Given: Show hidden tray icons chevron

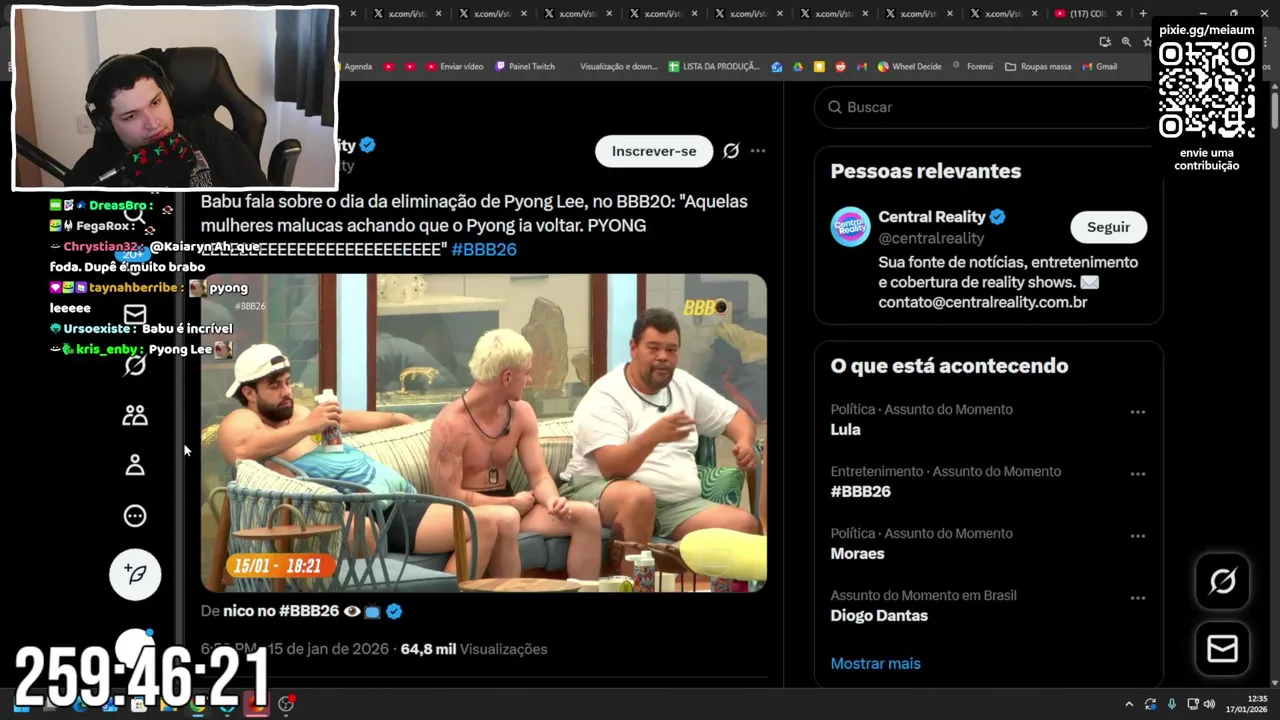Looking at the screenshot, I should (1129, 704).
